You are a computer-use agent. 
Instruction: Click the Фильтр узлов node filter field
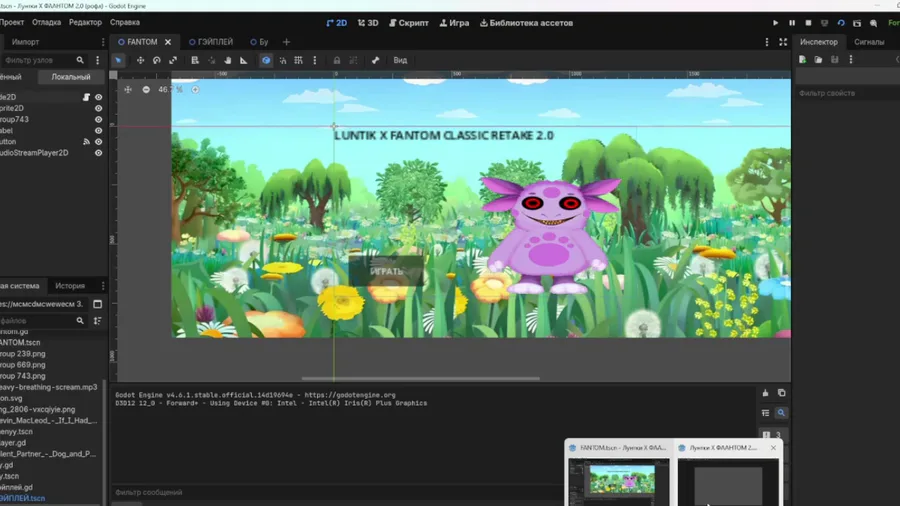pyautogui.click(x=44, y=60)
